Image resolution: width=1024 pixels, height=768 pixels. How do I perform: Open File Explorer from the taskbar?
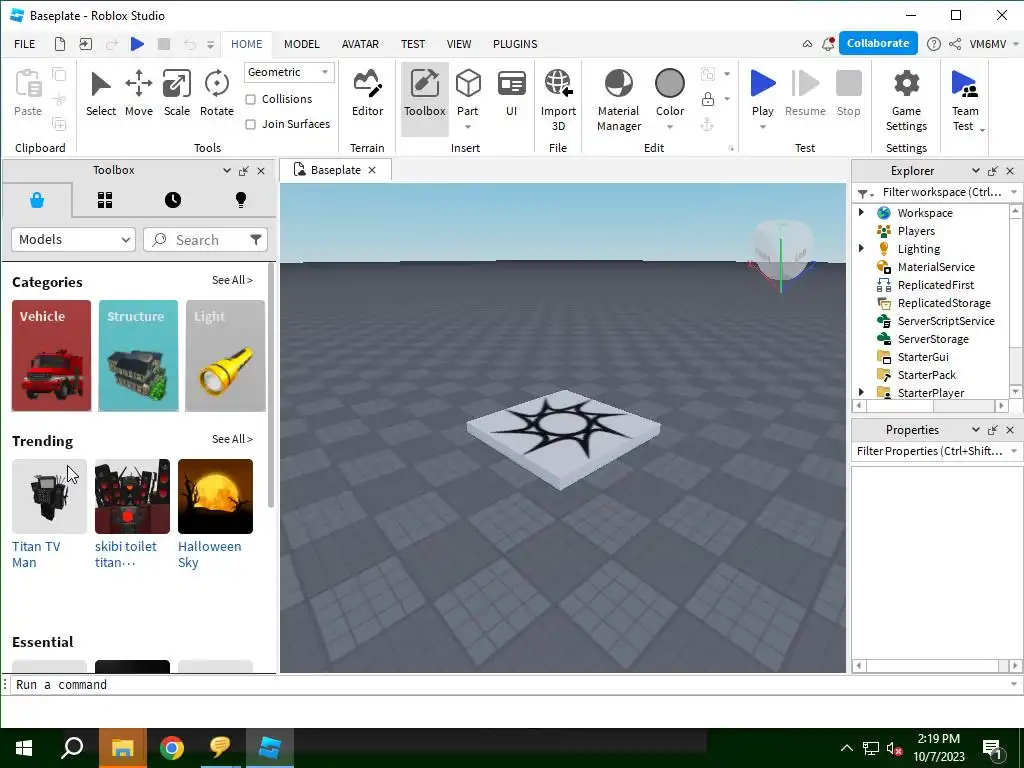(x=122, y=748)
